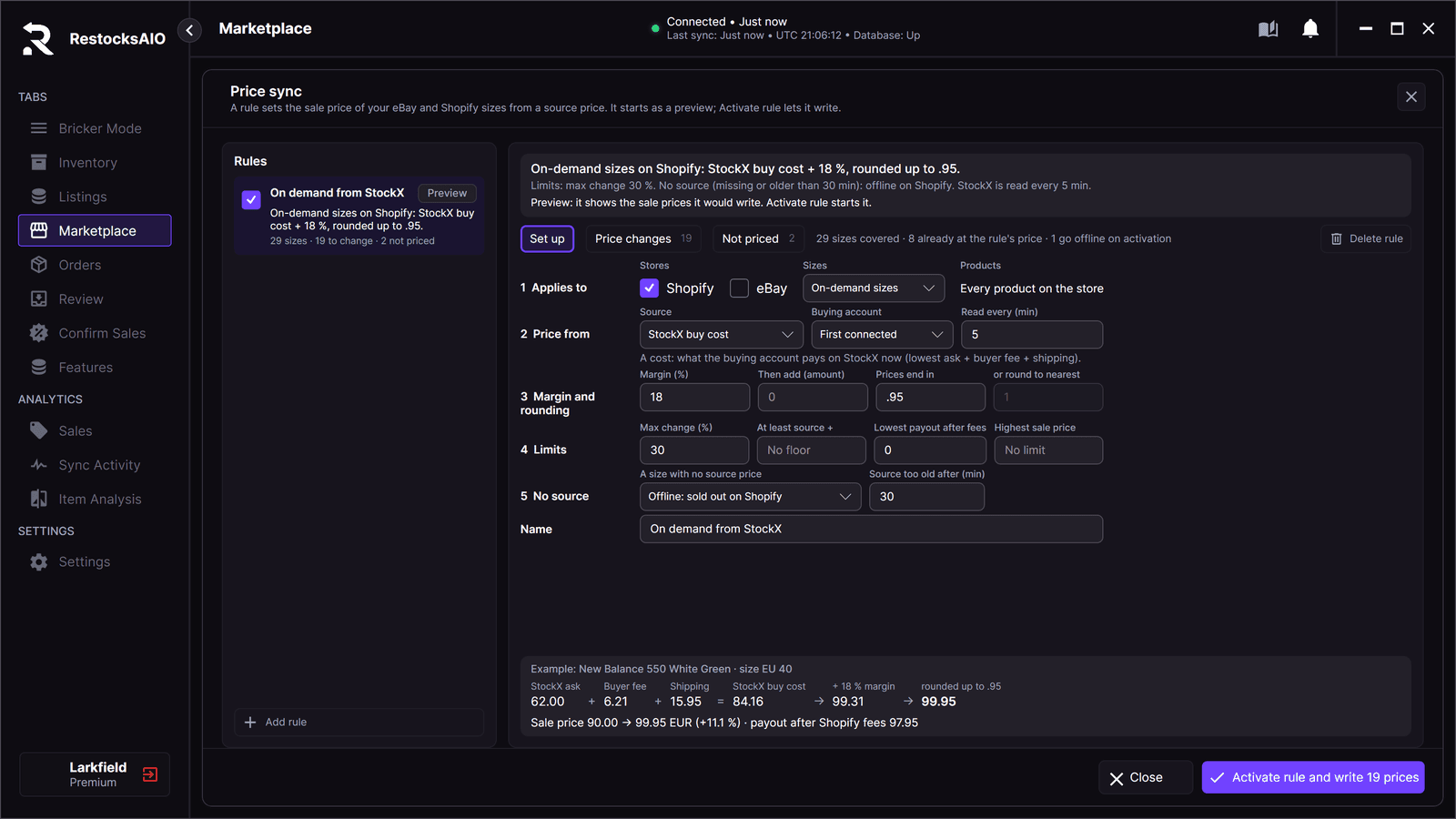Open the First connected buying account dropdown

click(882, 335)
